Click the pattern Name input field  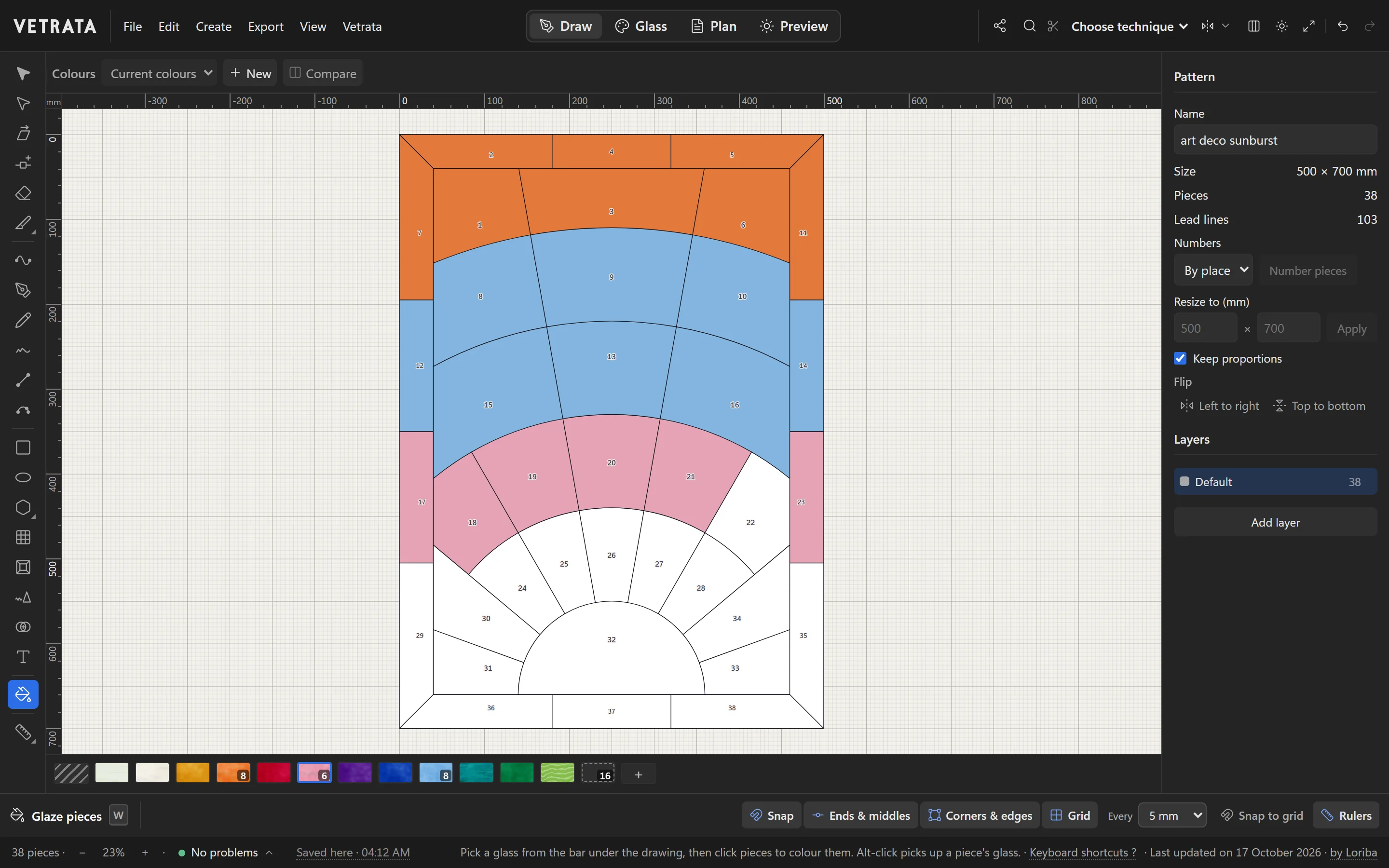click(1275, 140)
